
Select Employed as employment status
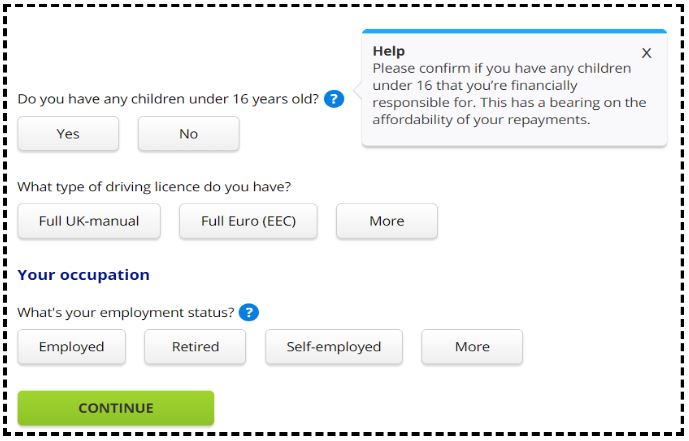pyautogui.click(x=72, y=347)
